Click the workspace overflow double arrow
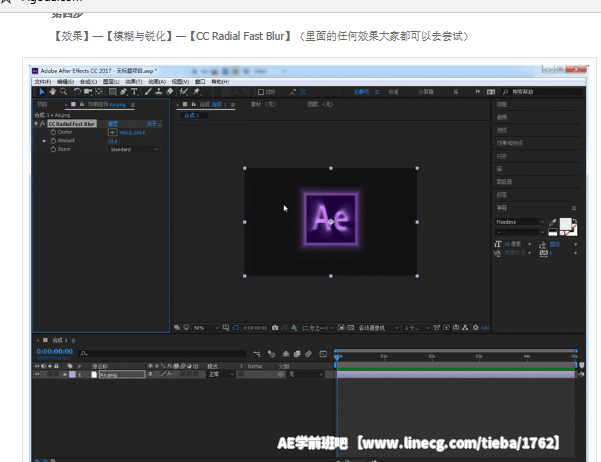Viewport: 601px width, 462px height. tap(478, 92)
